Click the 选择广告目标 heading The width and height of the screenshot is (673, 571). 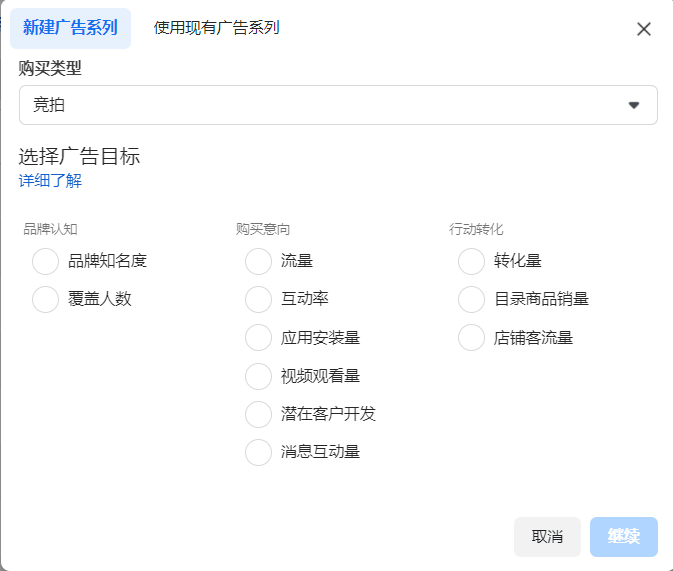(x=79, y=156)
